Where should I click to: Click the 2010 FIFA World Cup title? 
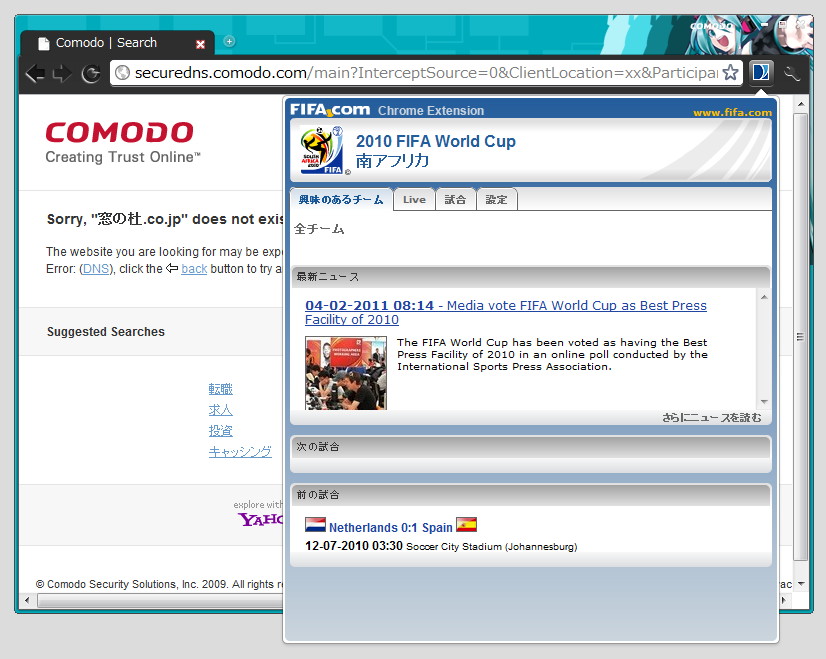tap(436, 141)
